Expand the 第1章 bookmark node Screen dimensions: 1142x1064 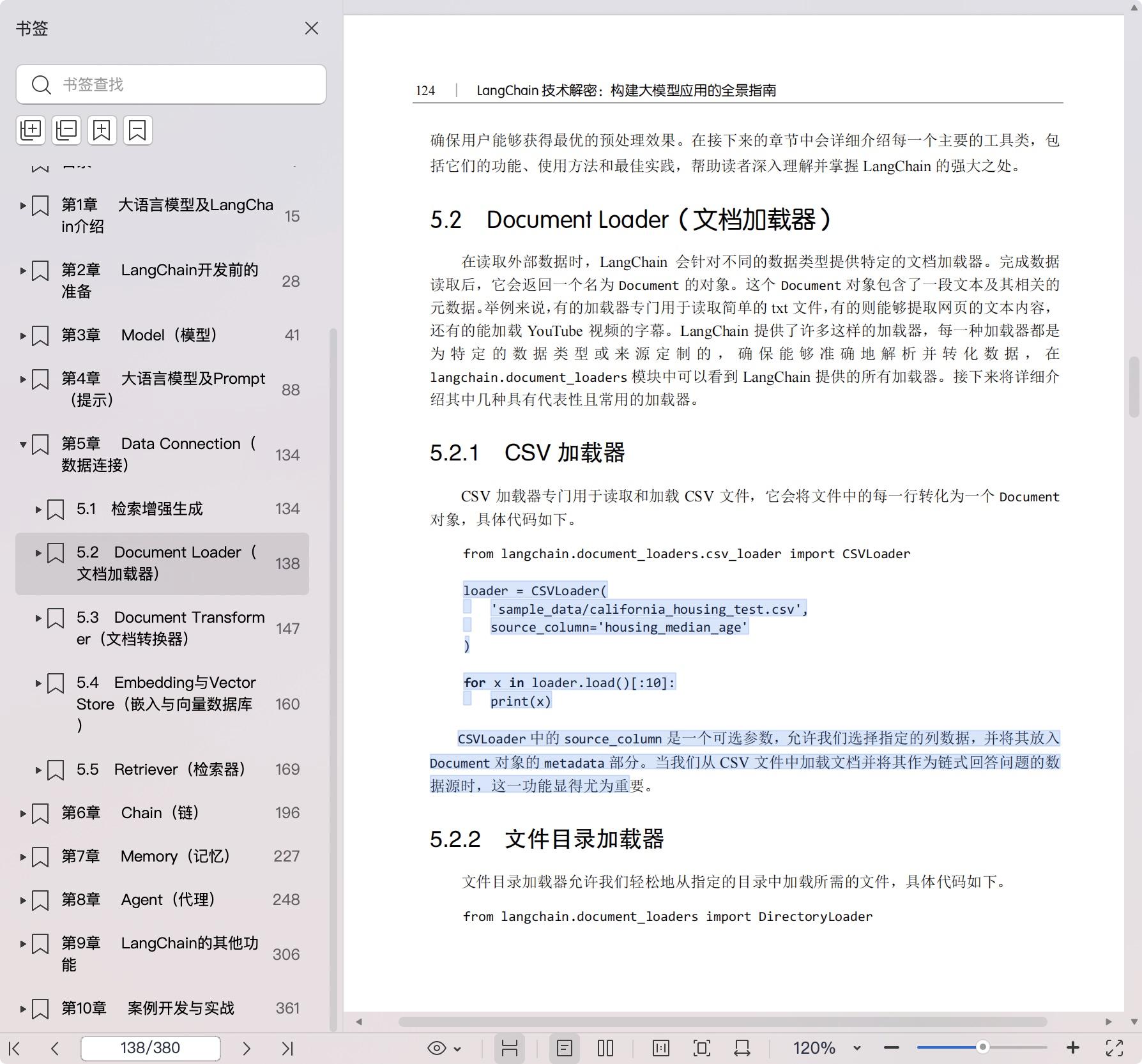[x=23, y=206]
